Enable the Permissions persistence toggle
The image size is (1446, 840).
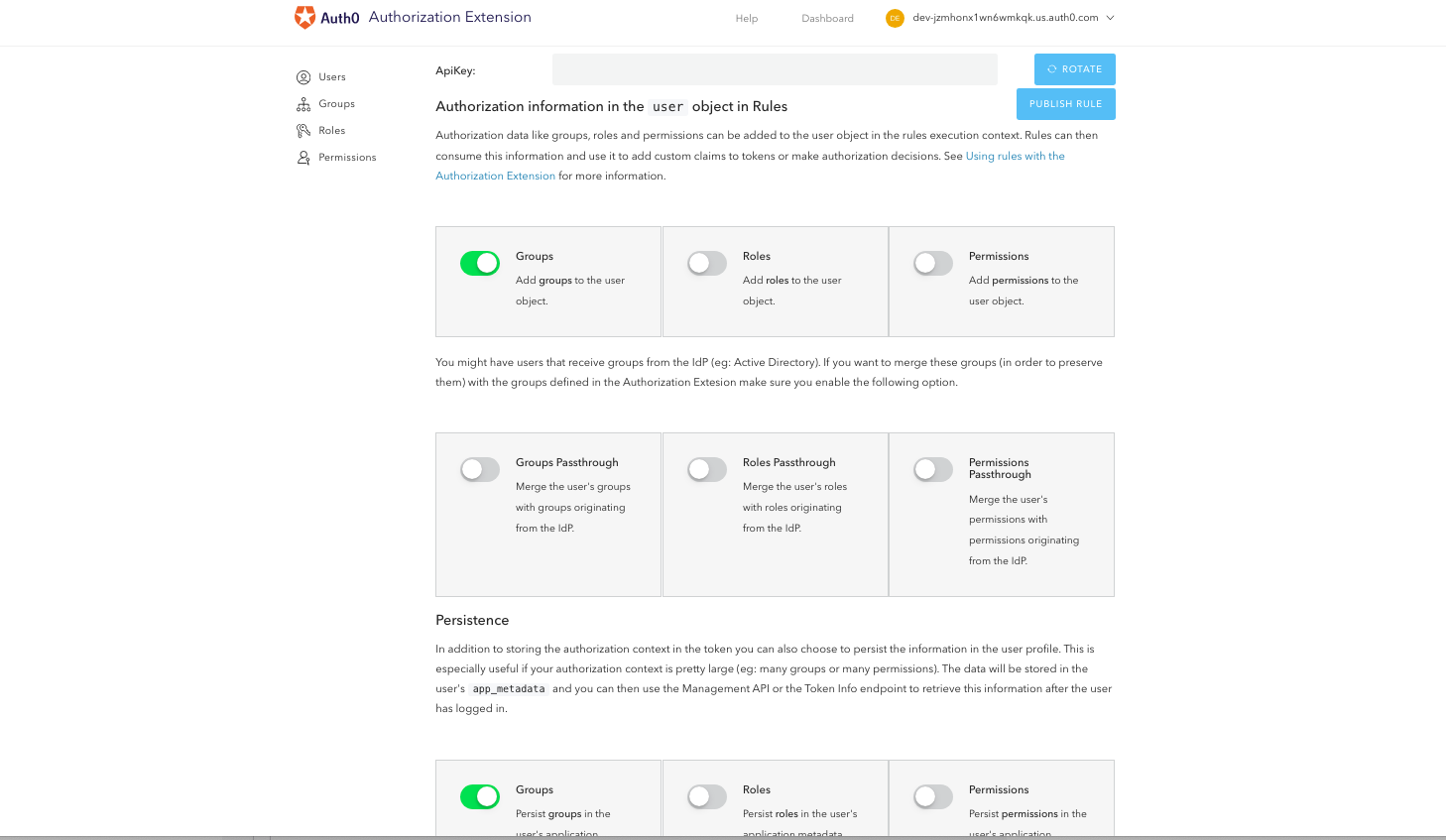(x=932, y=796)
